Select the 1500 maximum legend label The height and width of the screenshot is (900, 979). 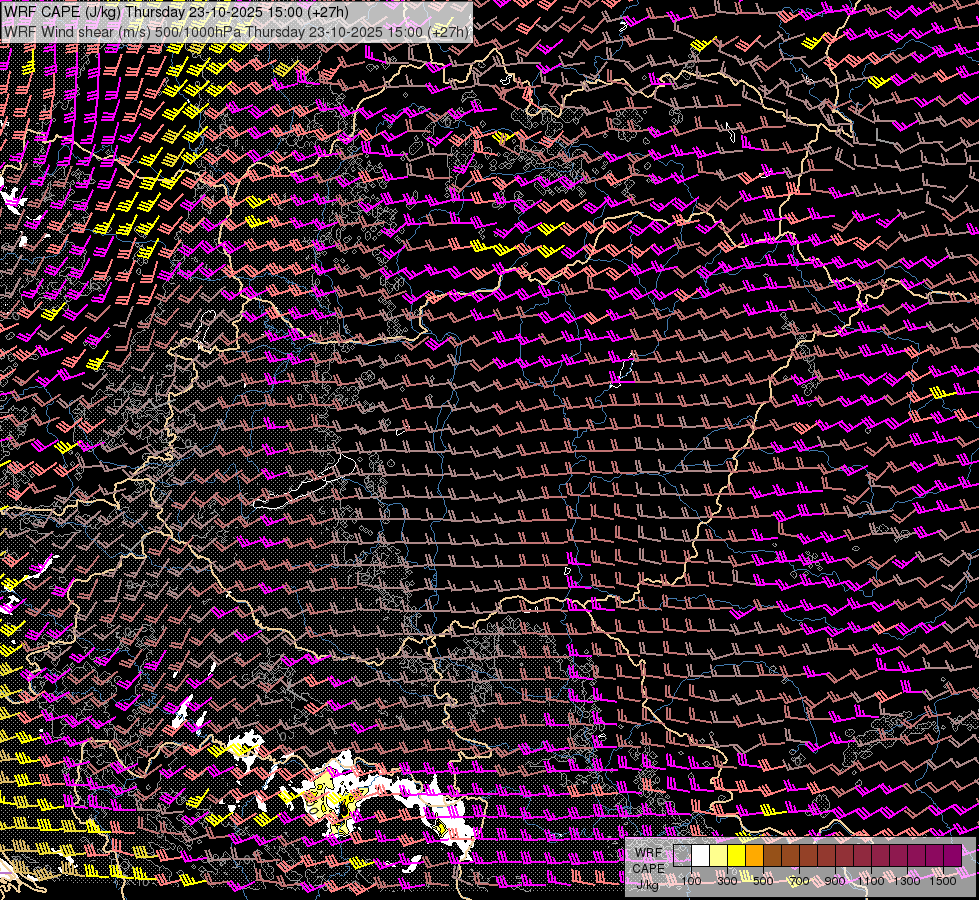pyautogui.click(x=943, y=881)
